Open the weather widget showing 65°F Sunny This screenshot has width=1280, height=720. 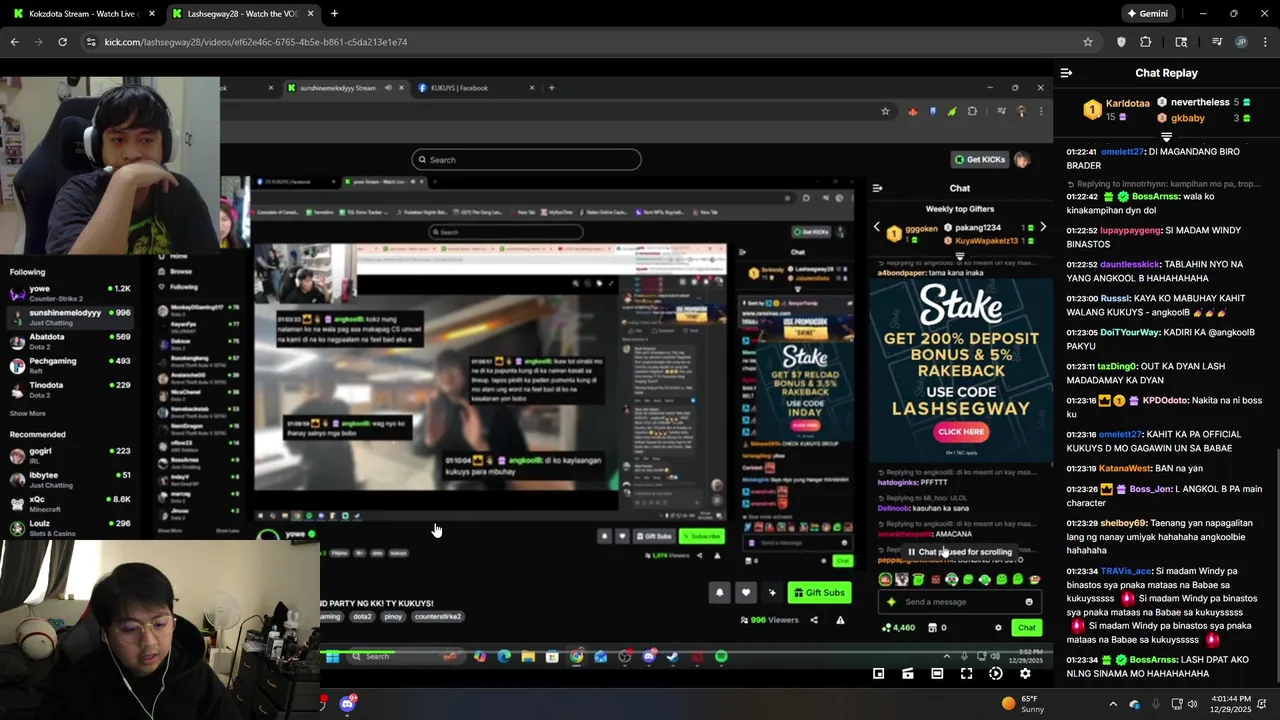pos(1023,704)
